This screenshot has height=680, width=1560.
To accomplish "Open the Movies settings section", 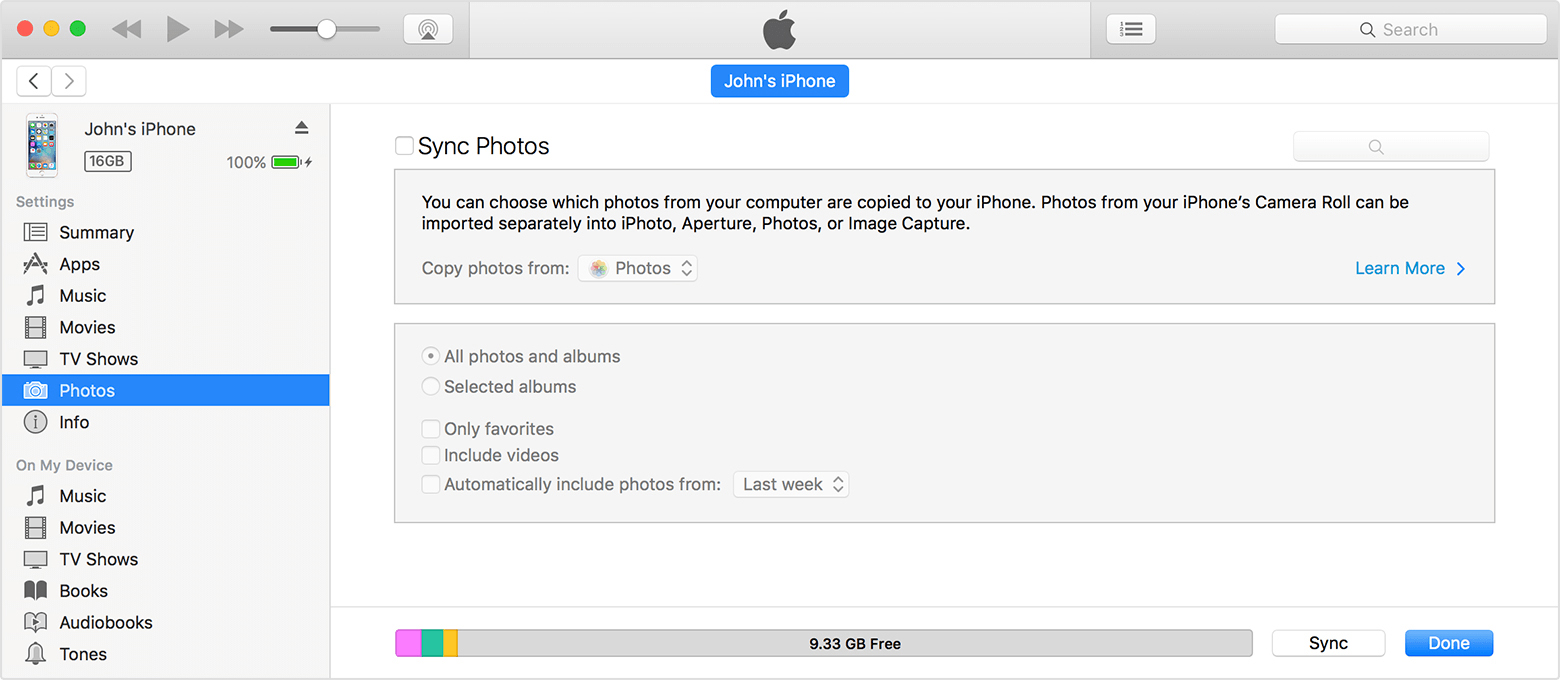I will [166, 327].
